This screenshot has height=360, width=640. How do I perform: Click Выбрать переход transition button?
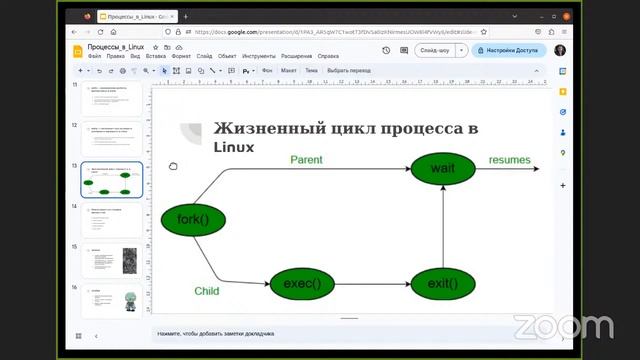[349, 71]
